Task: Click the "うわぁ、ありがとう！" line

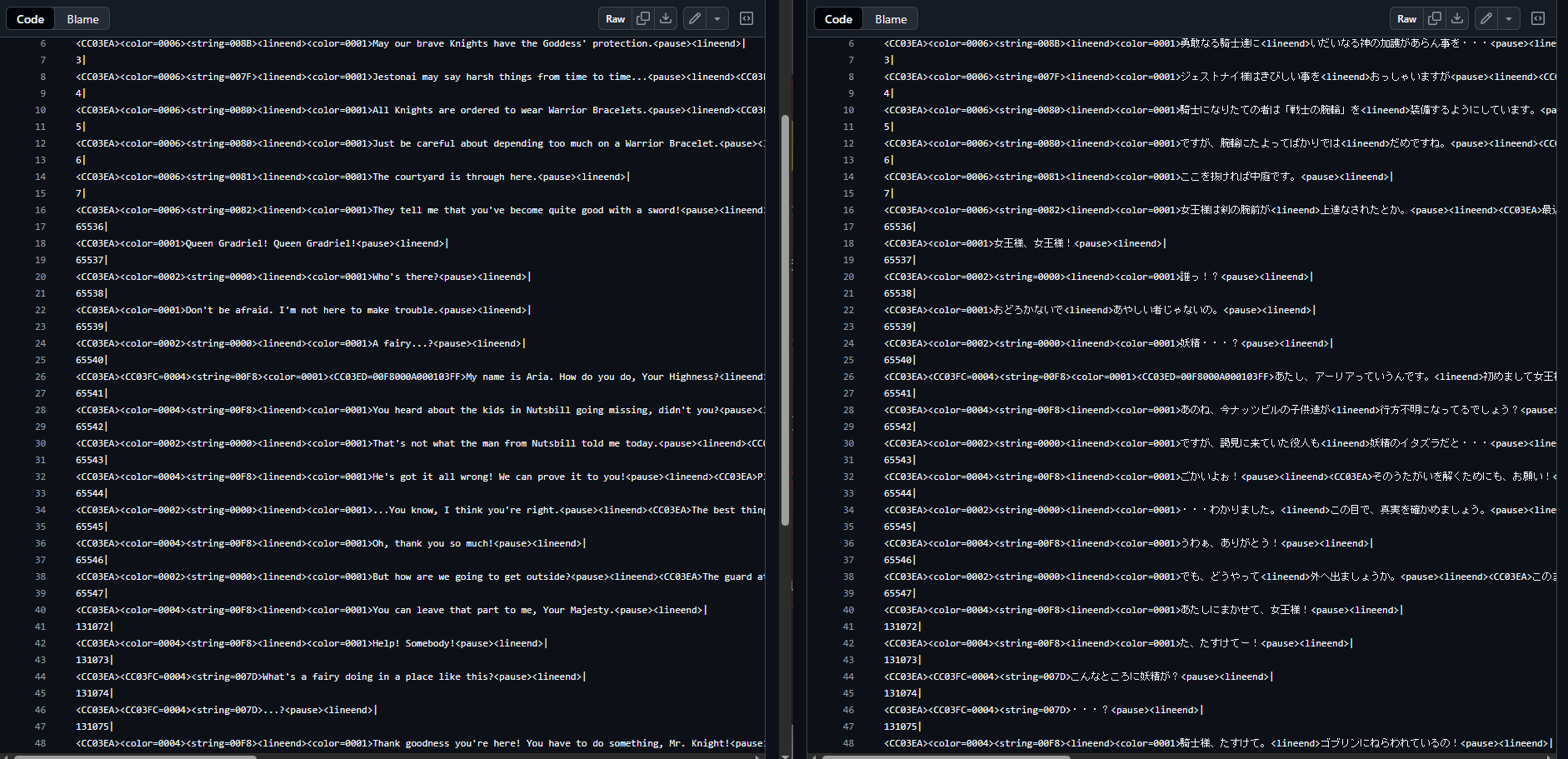Action: (1128, 543)
